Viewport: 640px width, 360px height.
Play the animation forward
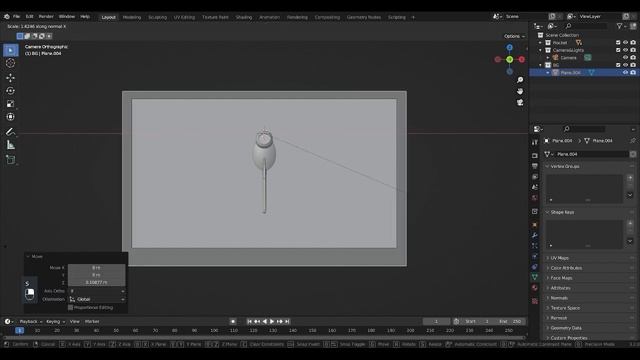(x=272, y=322)
